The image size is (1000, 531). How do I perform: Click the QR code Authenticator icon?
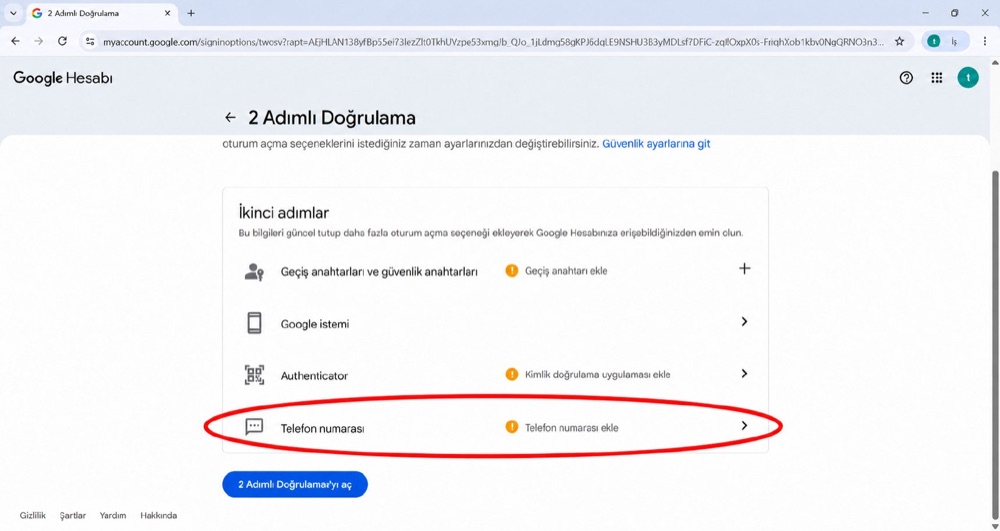pos(254,375)
